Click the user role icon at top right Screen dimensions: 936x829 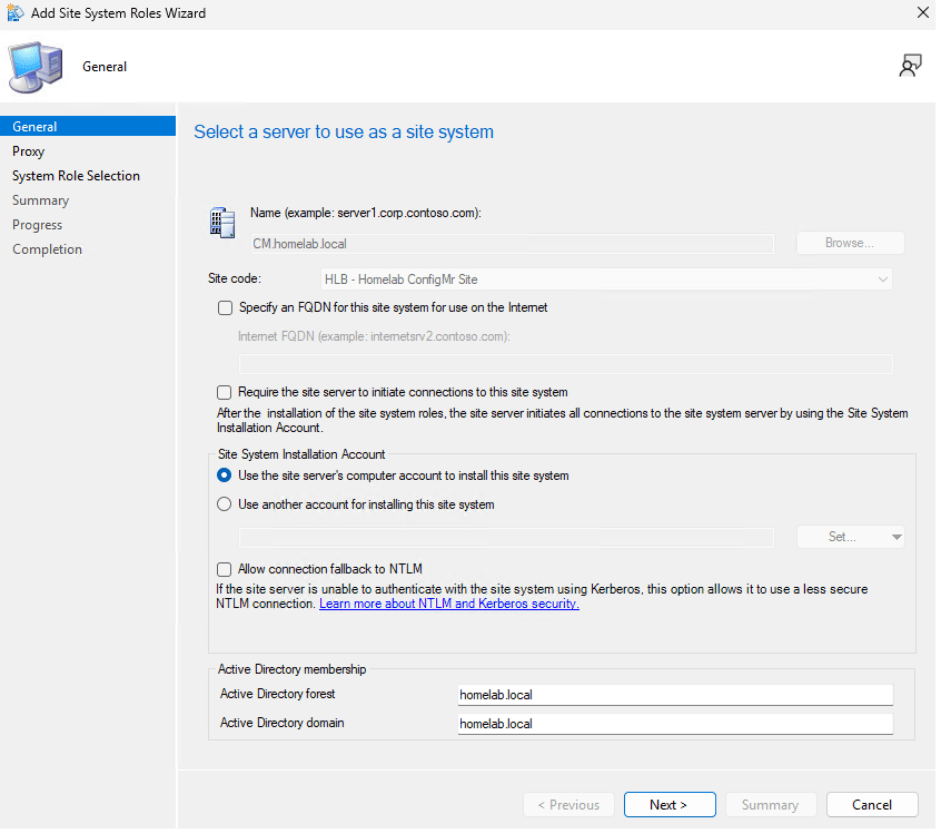pyautogui.click(x=910, y=64)
